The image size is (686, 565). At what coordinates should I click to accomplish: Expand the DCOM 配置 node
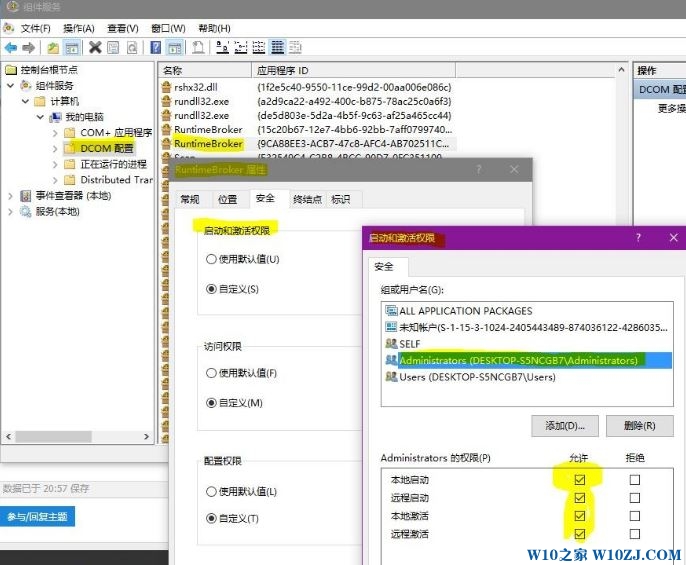pos(55,148)
